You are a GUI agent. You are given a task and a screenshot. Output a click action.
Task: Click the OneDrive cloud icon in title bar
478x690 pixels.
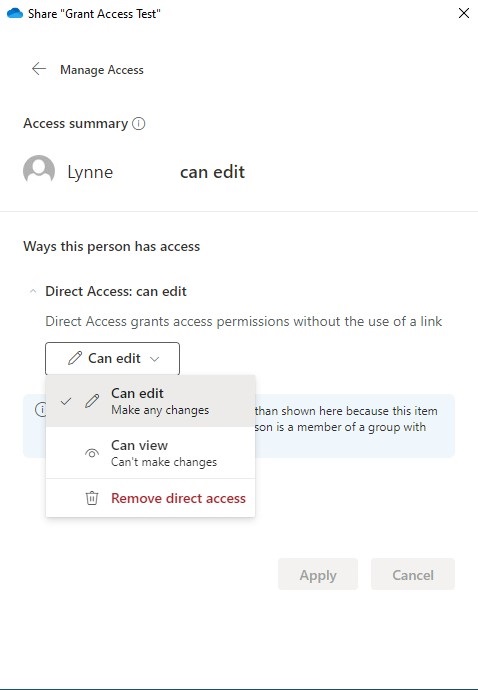[x=15, y=13]
